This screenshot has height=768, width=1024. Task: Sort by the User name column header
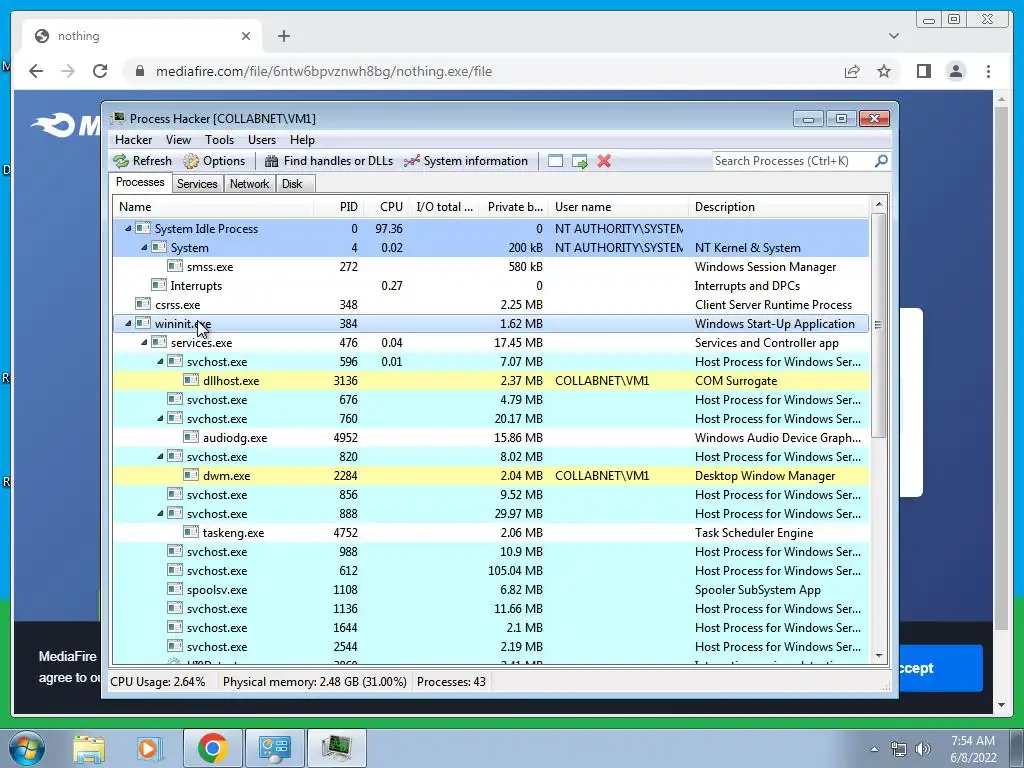coord(618,207)
